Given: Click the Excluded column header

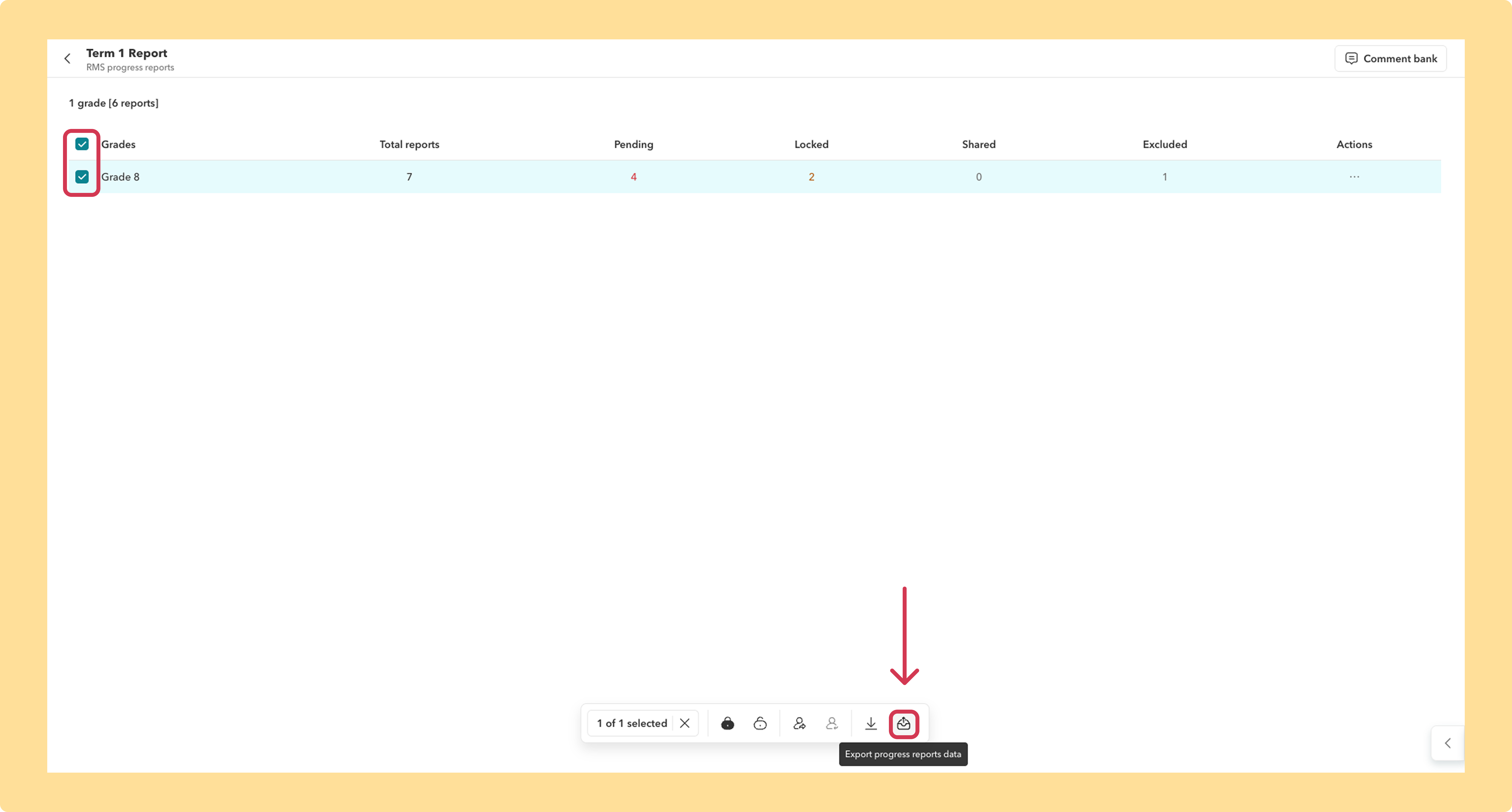Looking at the screenshot, I should coord(1165,144).
